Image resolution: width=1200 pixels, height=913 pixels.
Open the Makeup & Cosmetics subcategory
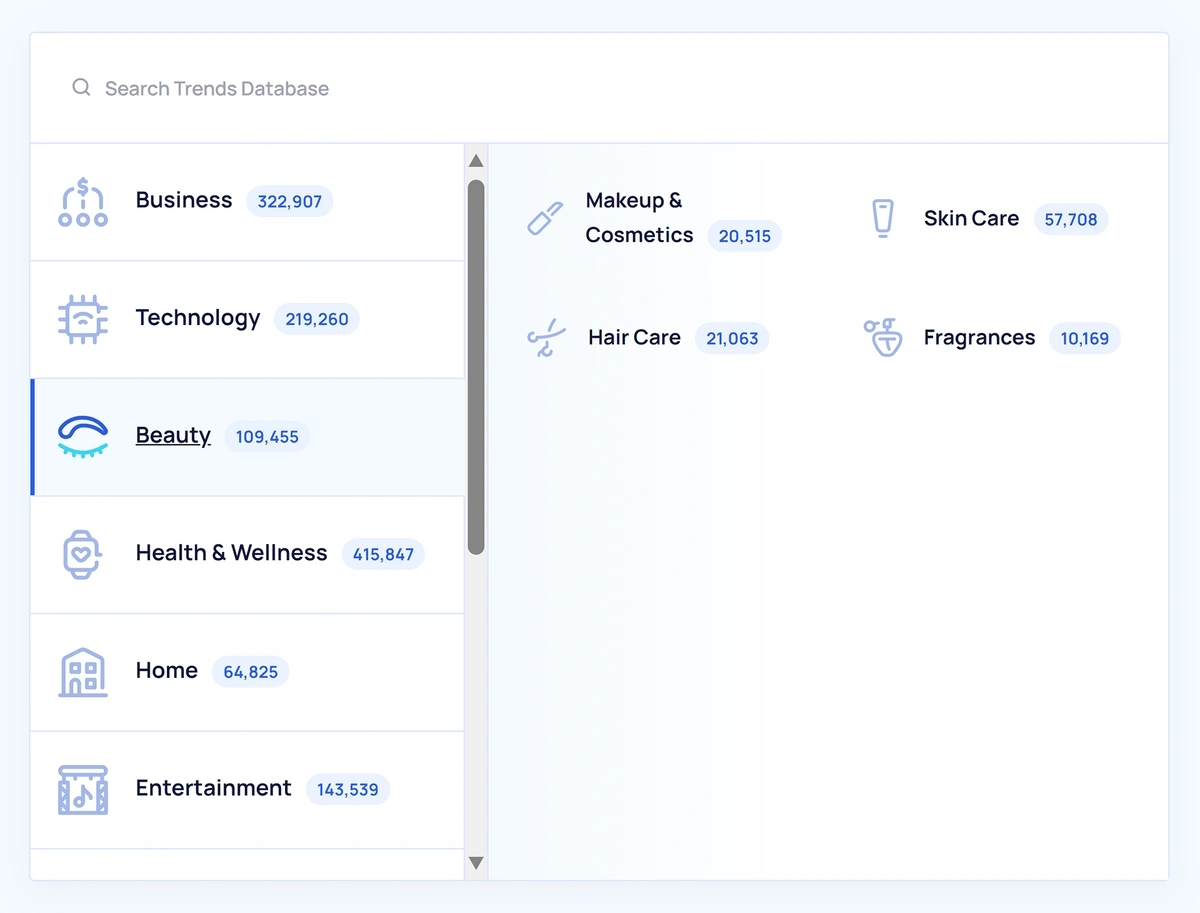tap(654, 218)
